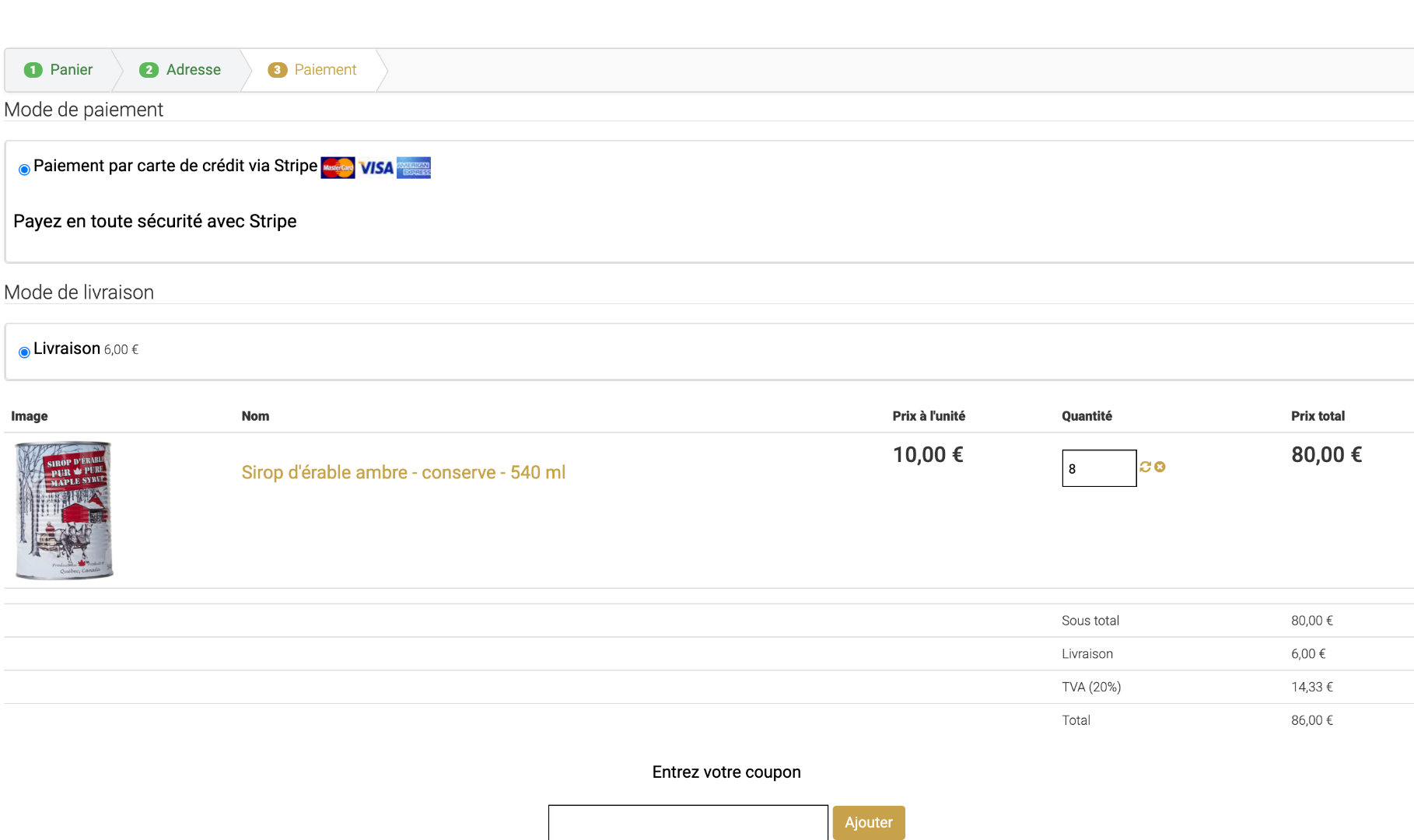Click the MasterCard logo icon

(x=338, y=167)
